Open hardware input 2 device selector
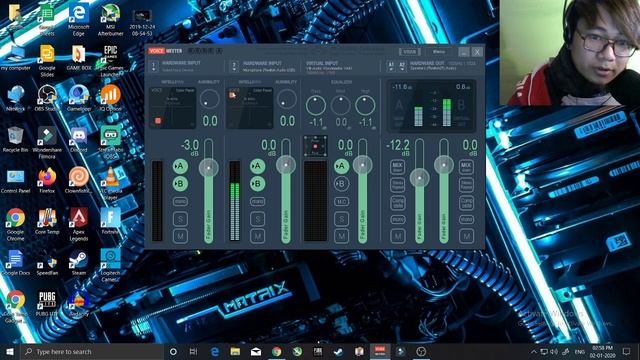This screenshot has height=360, width=640. 234,66
